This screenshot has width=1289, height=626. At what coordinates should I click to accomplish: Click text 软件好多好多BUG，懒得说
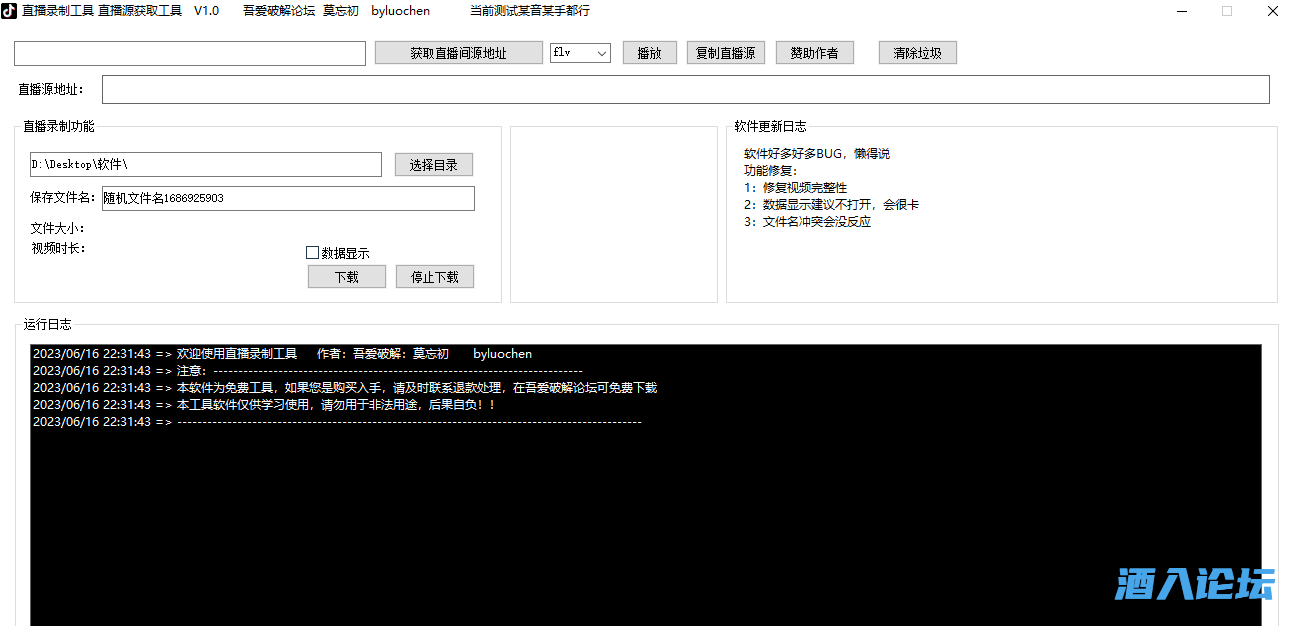click(817, 154)
